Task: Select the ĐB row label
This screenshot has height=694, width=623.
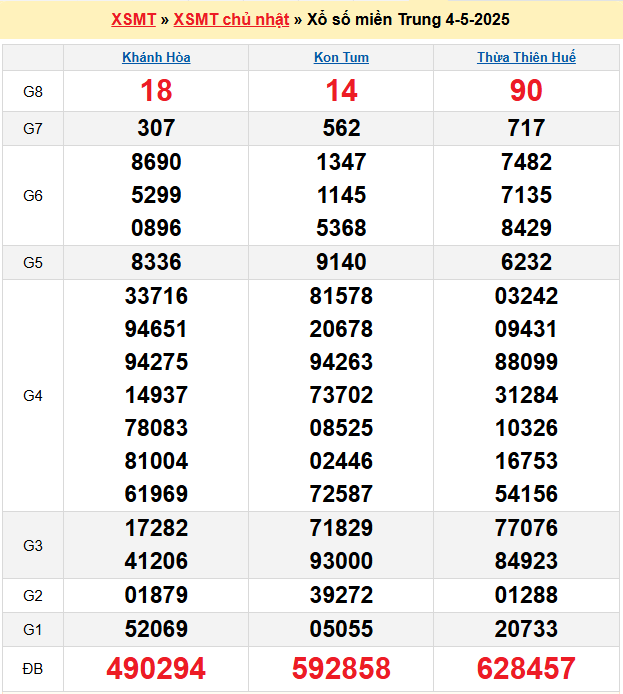Action: (33, 668)
